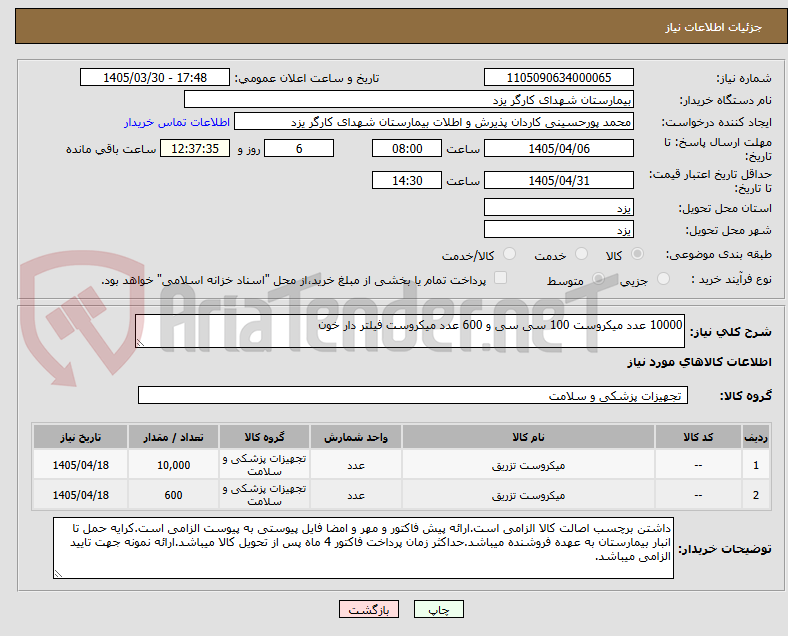Image resolution: width=788 pixels, height=636 pixels.
Task: Click row number 2 cell
Action: (755, 495)
